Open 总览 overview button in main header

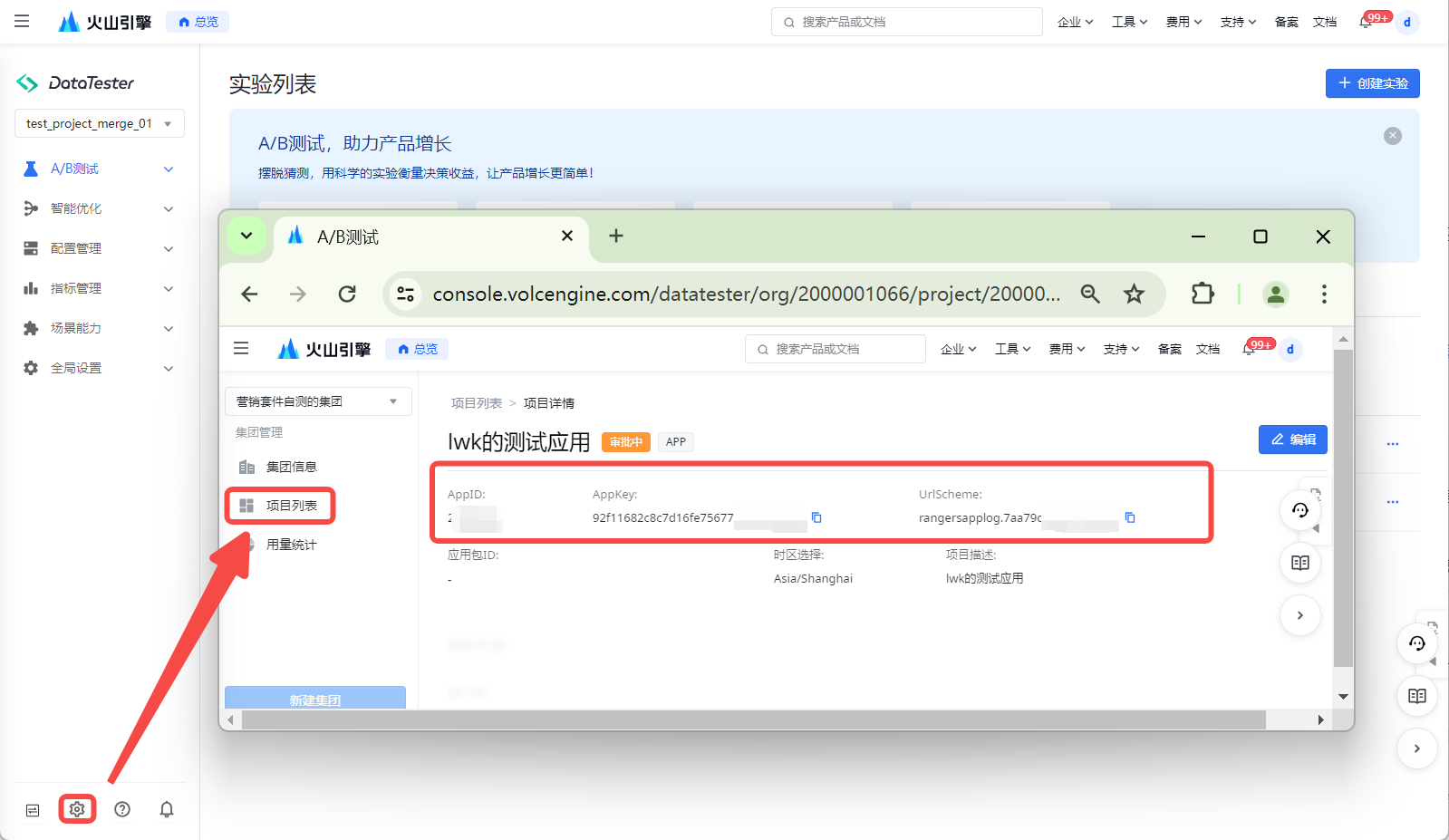198,22
